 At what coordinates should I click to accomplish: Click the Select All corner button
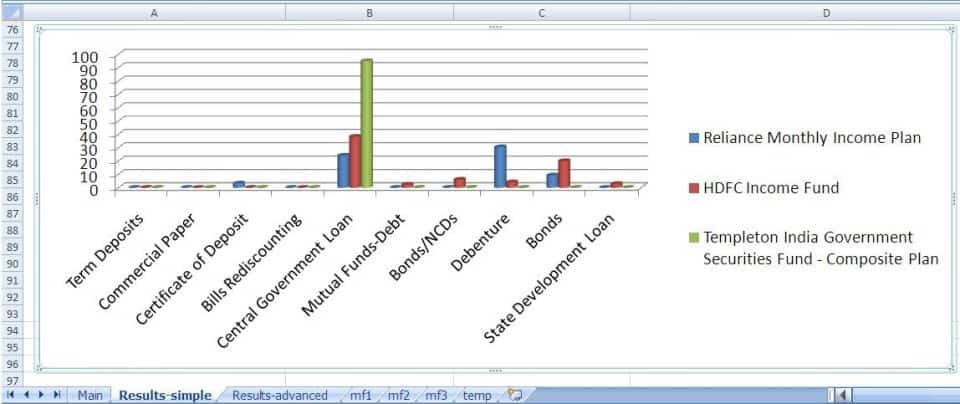click(x=12, y=12)
